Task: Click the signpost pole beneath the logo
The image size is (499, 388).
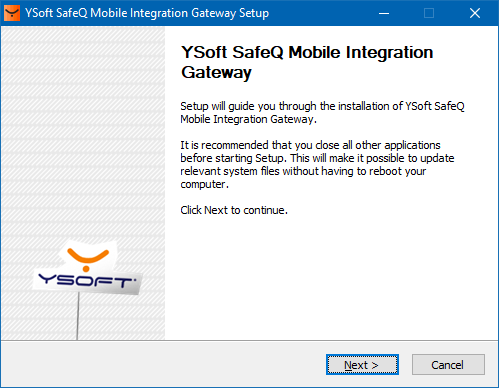Action: (x=78, y=316)
